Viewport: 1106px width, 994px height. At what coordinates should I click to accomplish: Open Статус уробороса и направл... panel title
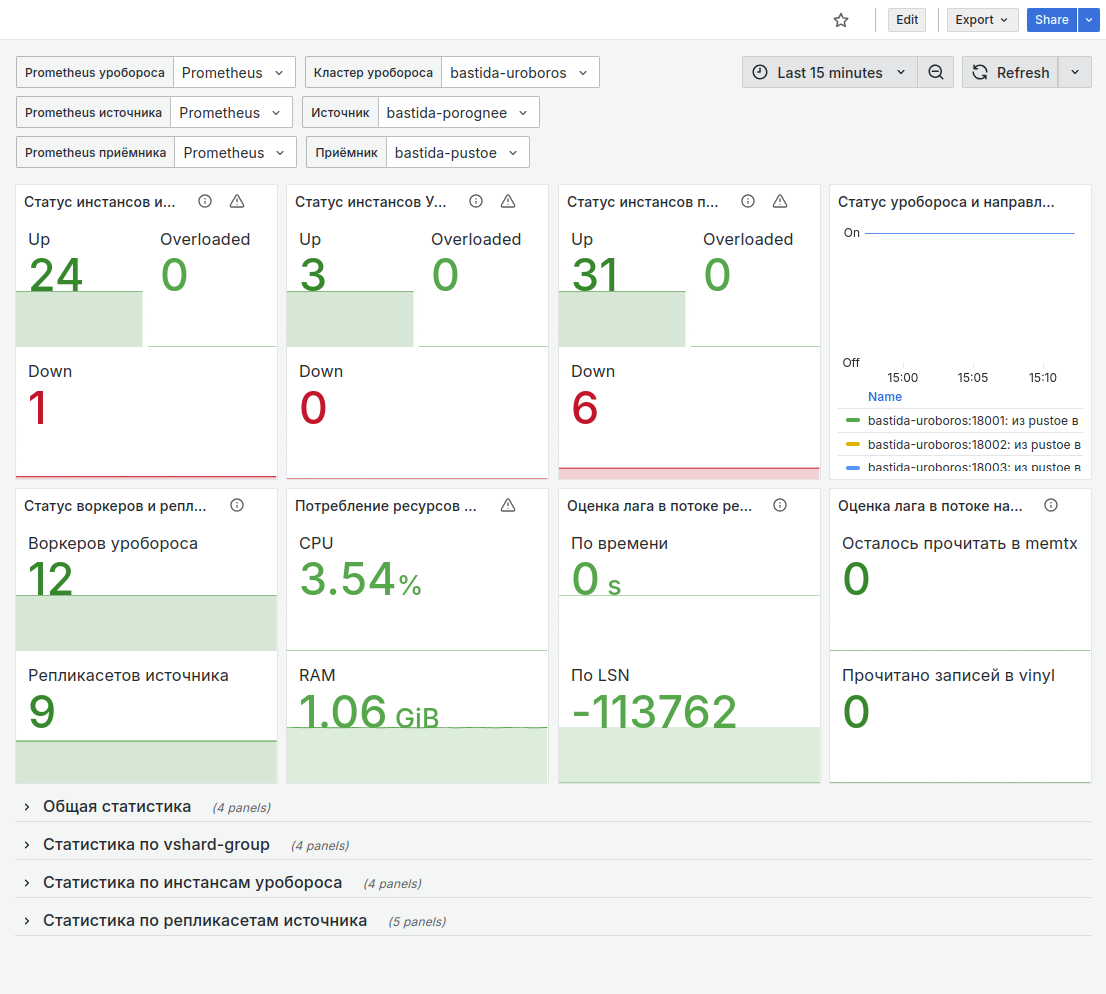coord(946,202)
